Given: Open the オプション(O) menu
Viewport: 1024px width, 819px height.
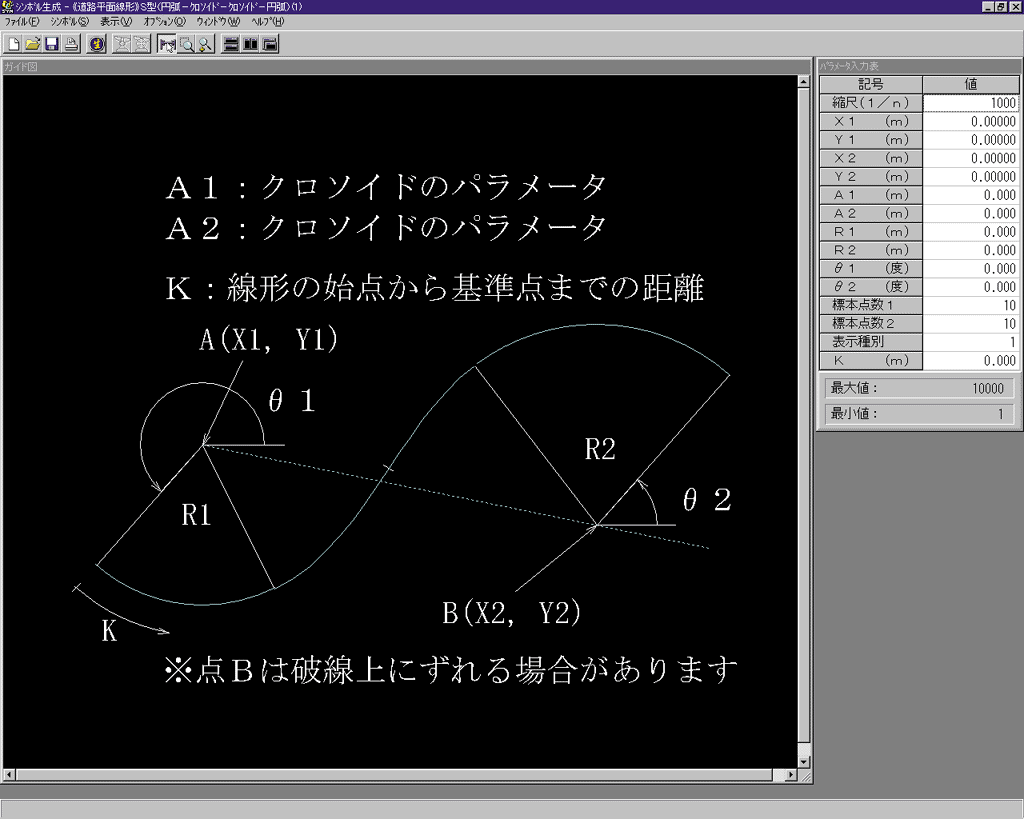Looking at the screenshot, I should (164, 21).
